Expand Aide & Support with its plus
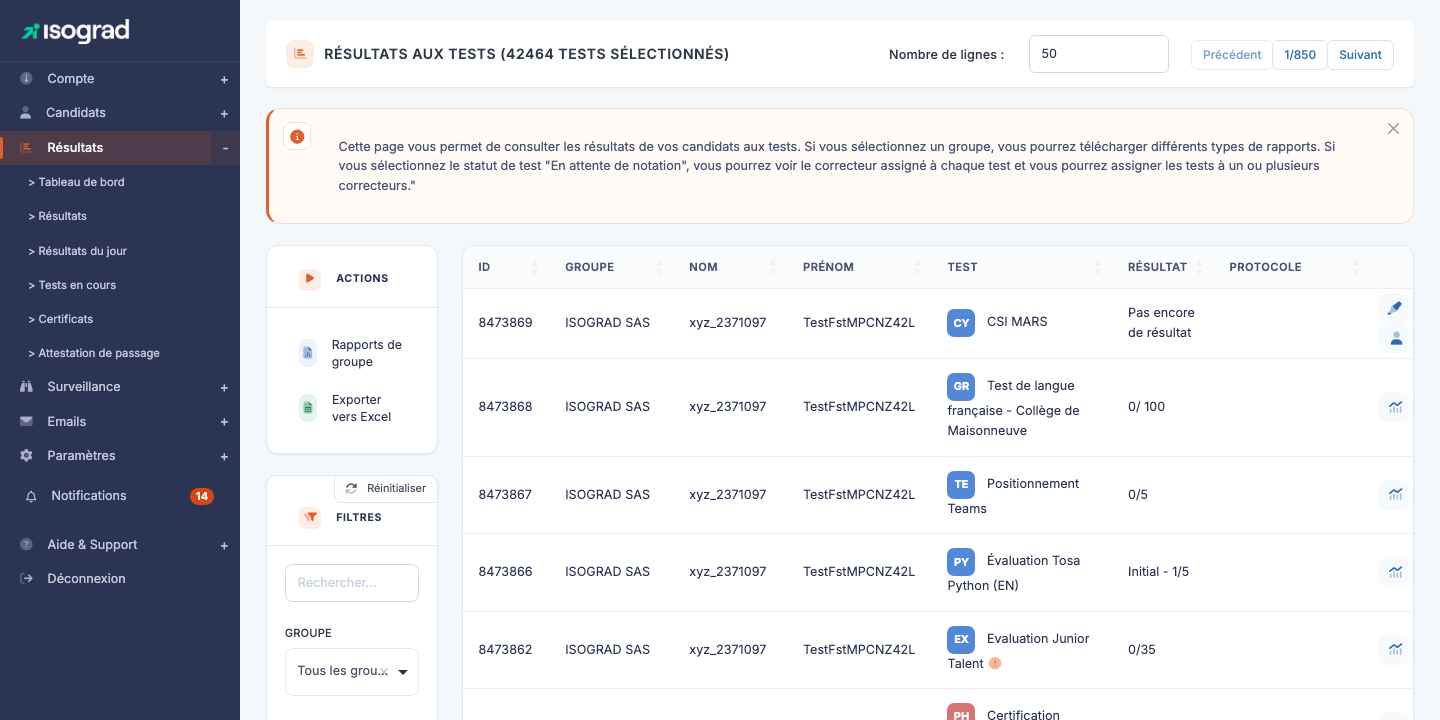 [x=224, y=546]
